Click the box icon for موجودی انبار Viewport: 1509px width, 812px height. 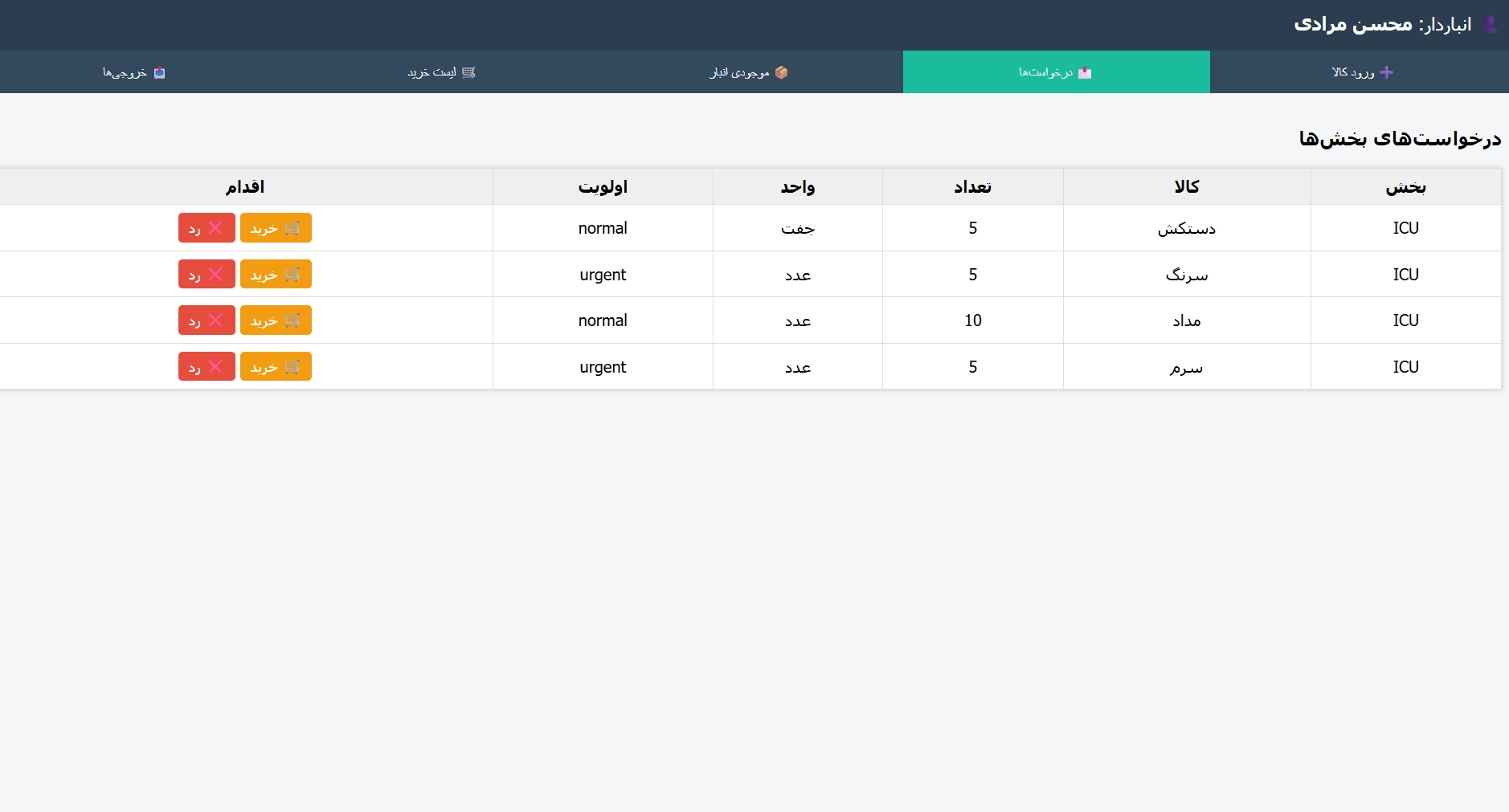click(781, 72)
